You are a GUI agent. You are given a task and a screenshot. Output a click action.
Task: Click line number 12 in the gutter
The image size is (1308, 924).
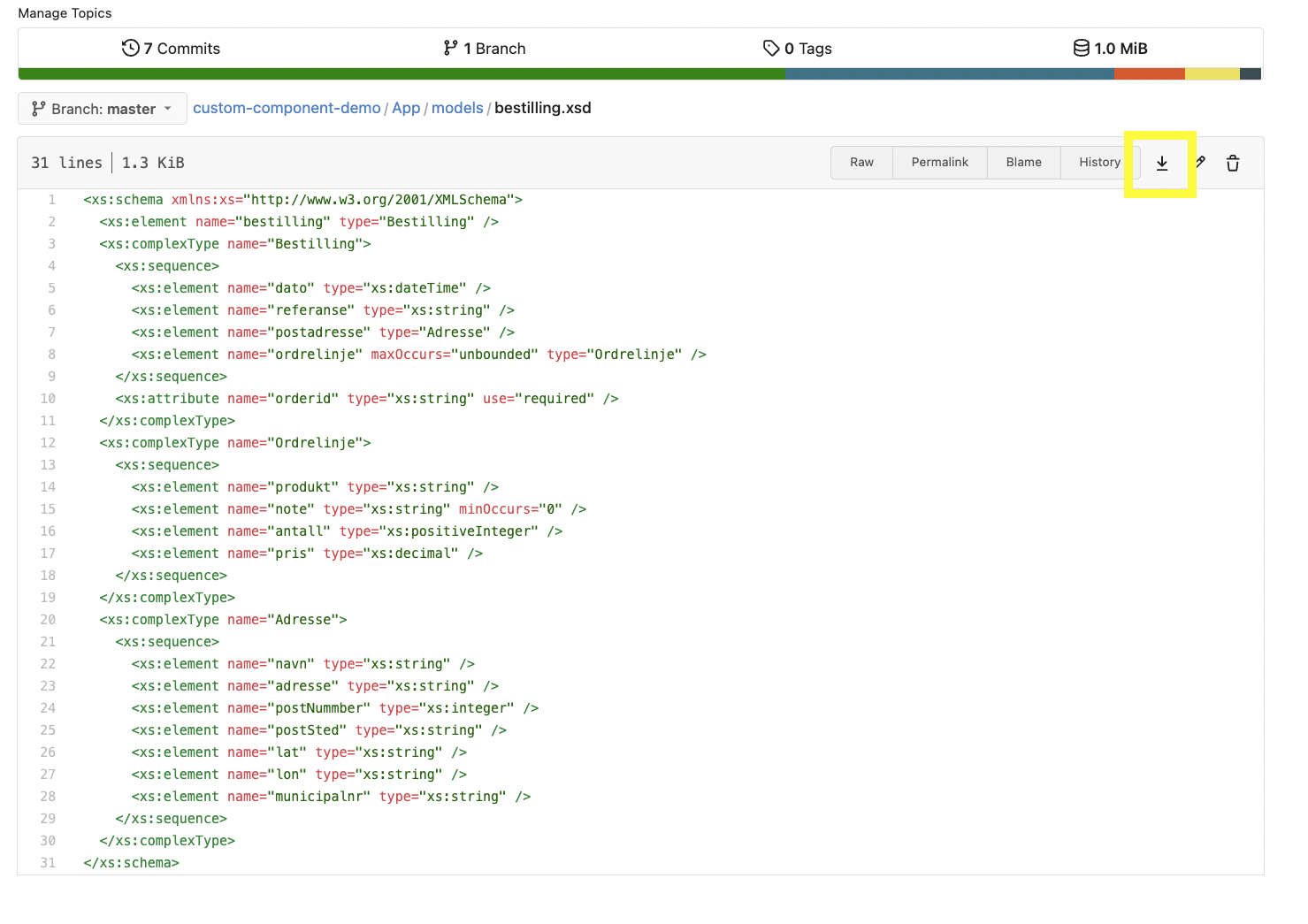[x=48, y=443]
